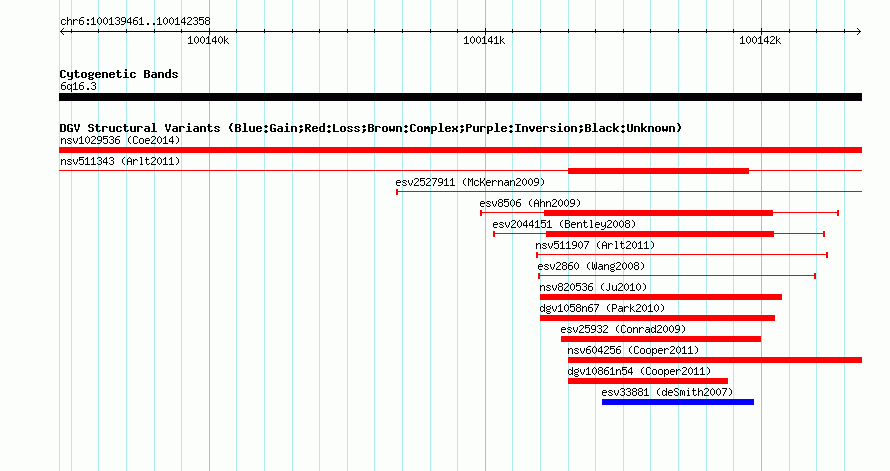Viewport: 890px width, 471px height.
Task: Click the thin red line of esv2527911
Action: point(629,192)
